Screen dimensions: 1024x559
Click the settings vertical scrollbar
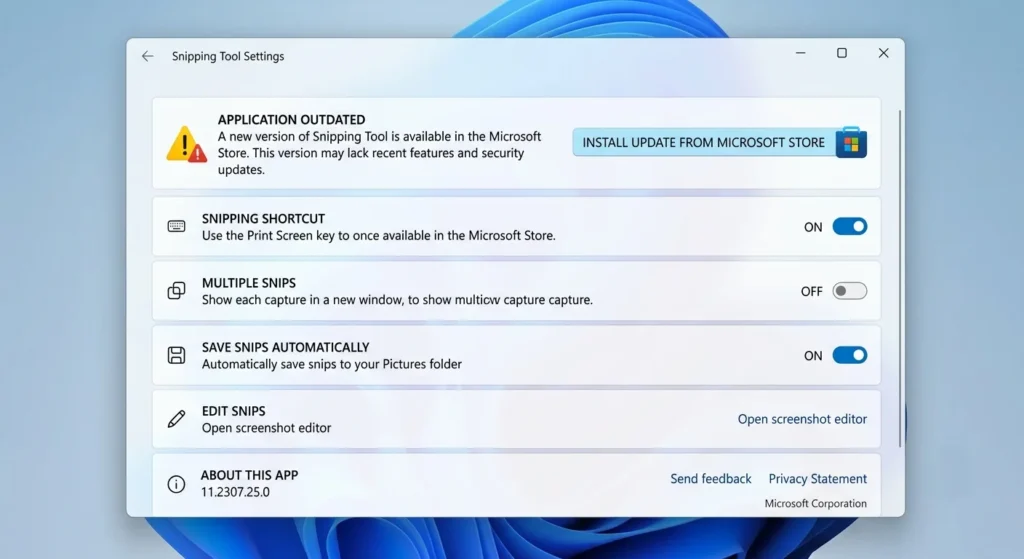900,278
